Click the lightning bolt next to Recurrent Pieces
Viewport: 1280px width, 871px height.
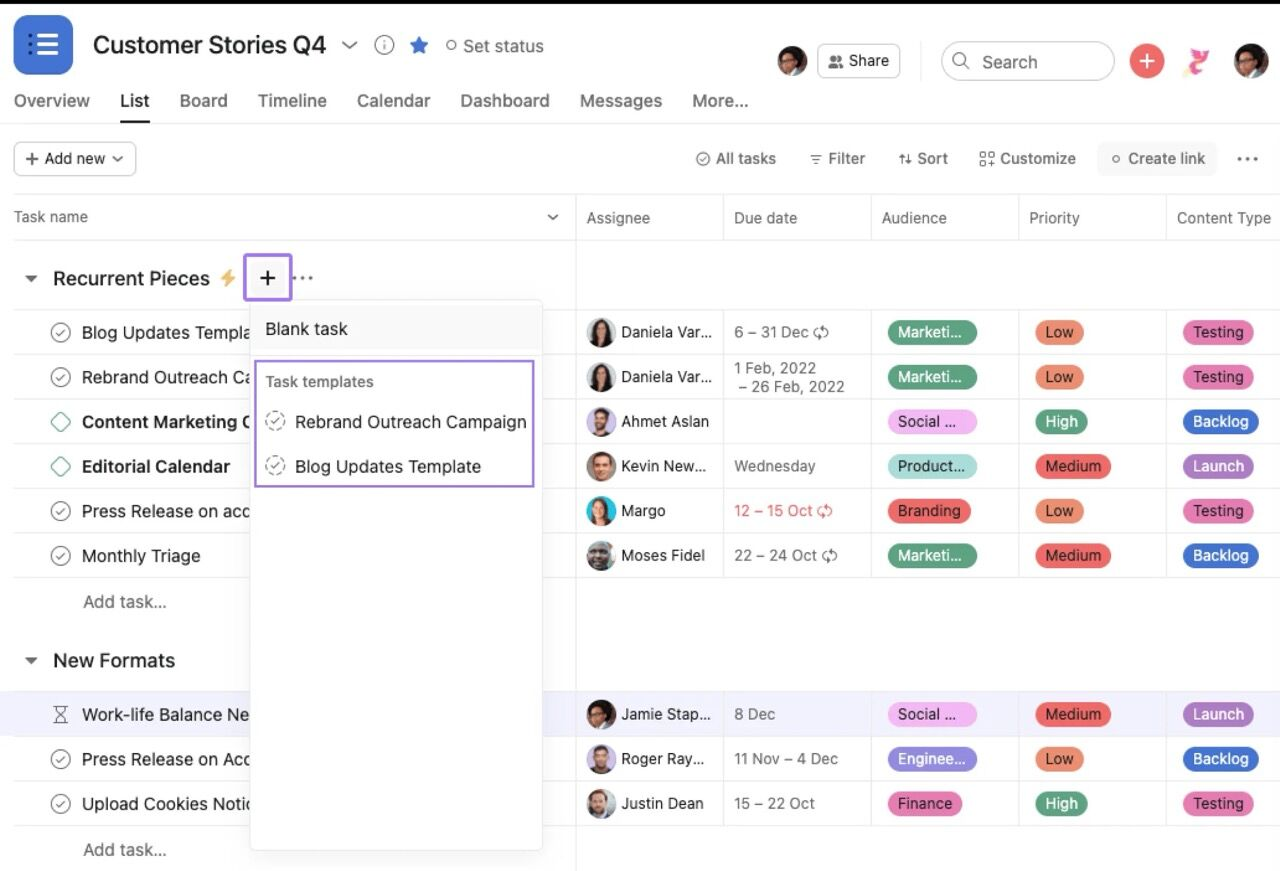click(x=226, y=279)
